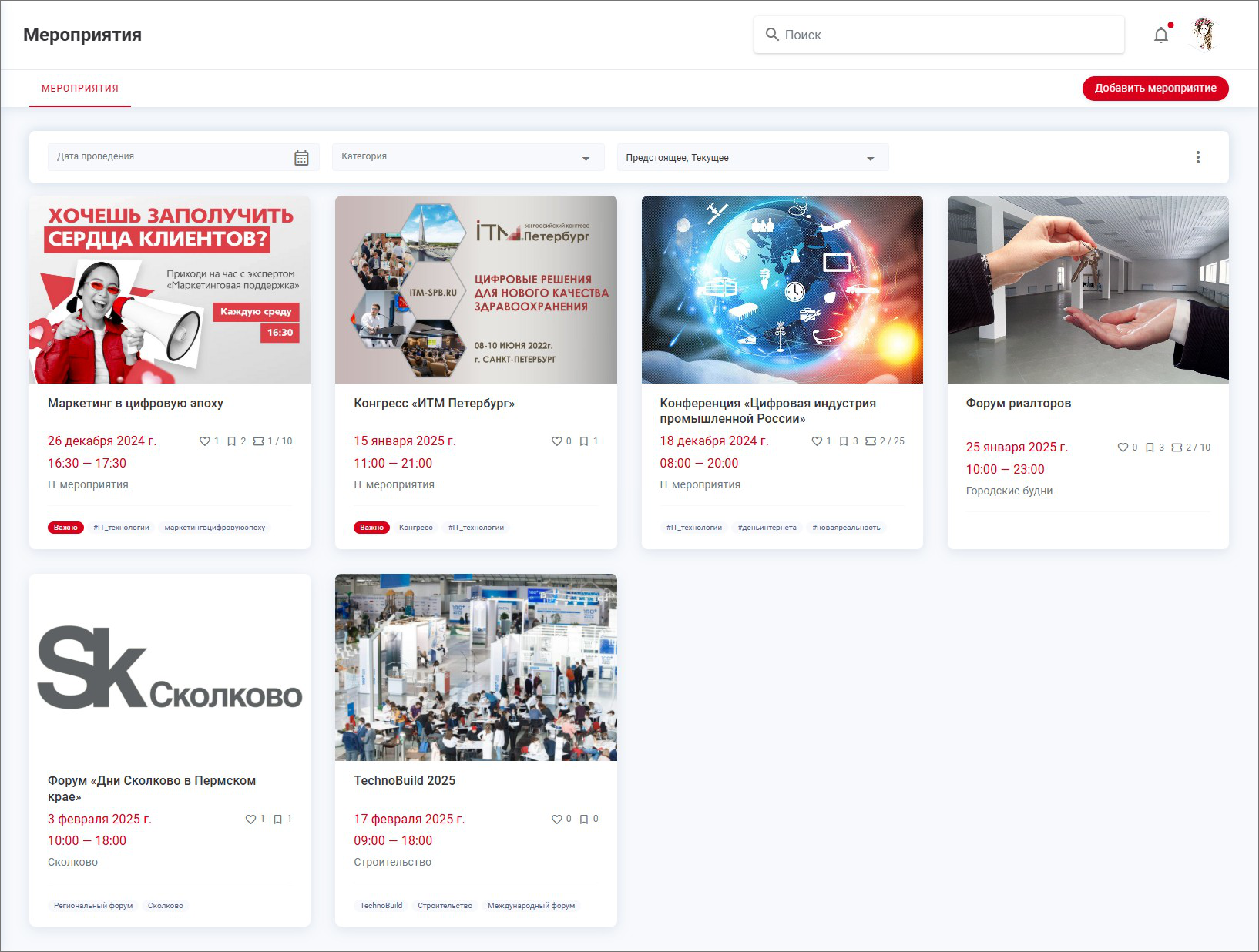1259x952 pixels.
Task: Open the Сколково logo event thumbnail
Action: tap(170, 667)
